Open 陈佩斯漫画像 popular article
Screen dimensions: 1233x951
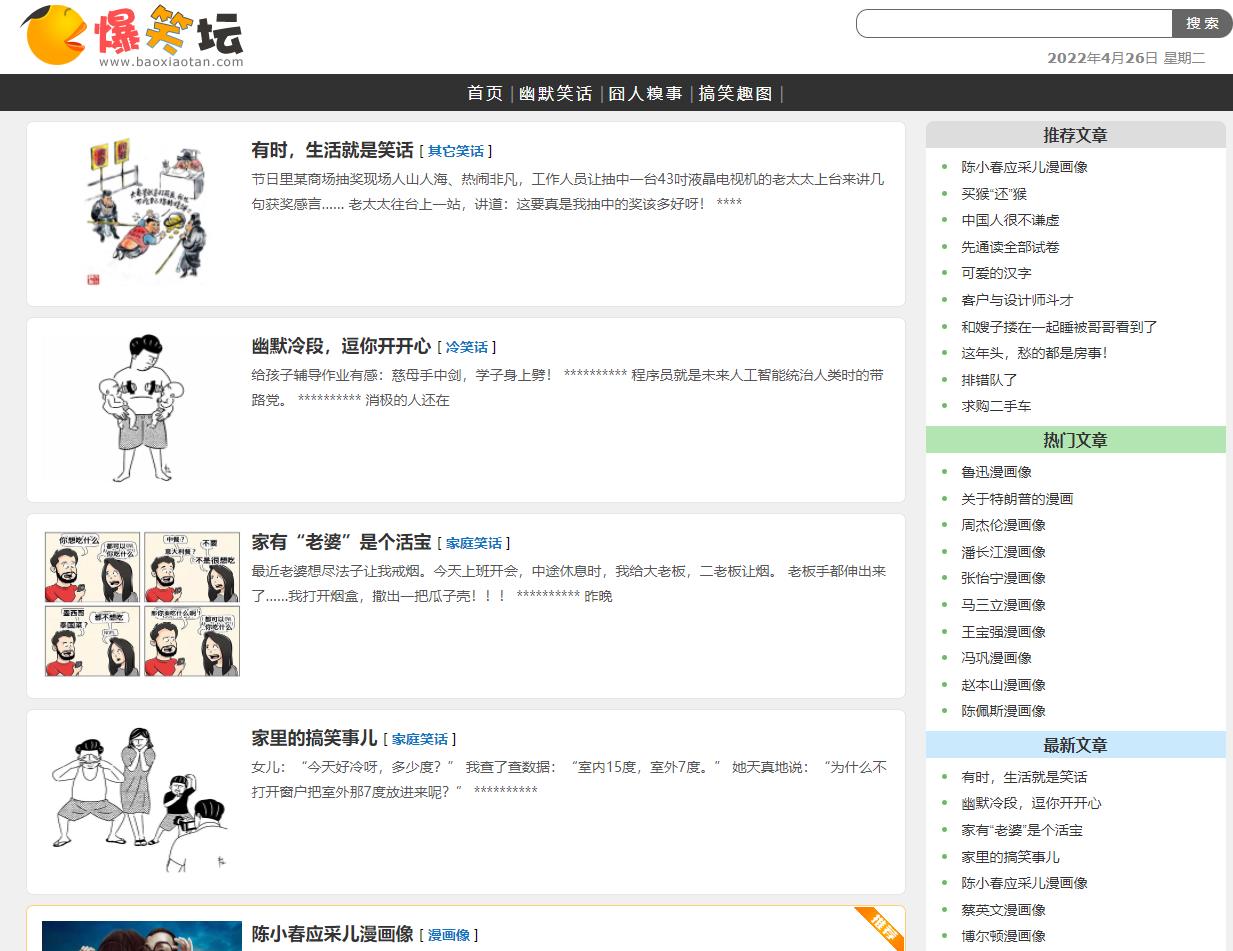1003,711
